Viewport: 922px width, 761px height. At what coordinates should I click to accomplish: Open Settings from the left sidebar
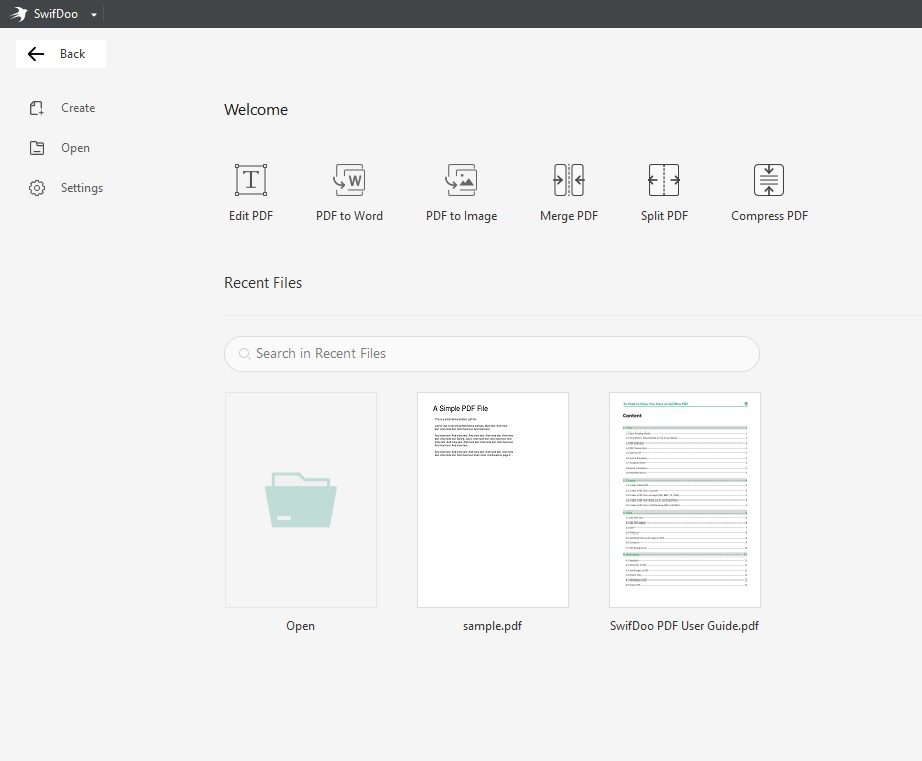pyautogui.click(x=66, y=188)
